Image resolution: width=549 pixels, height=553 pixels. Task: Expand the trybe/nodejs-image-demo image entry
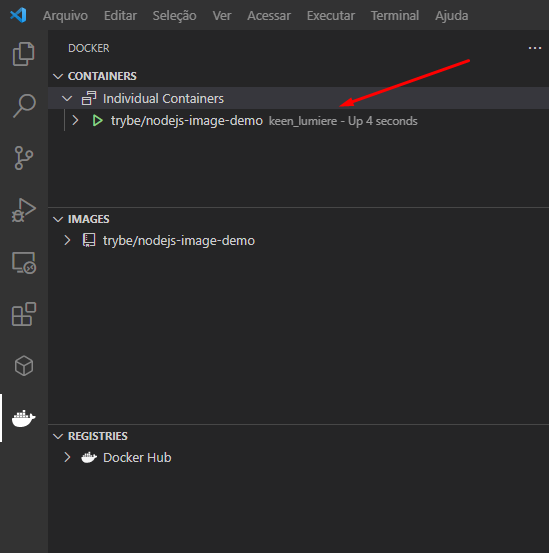(x=67, y=240)
